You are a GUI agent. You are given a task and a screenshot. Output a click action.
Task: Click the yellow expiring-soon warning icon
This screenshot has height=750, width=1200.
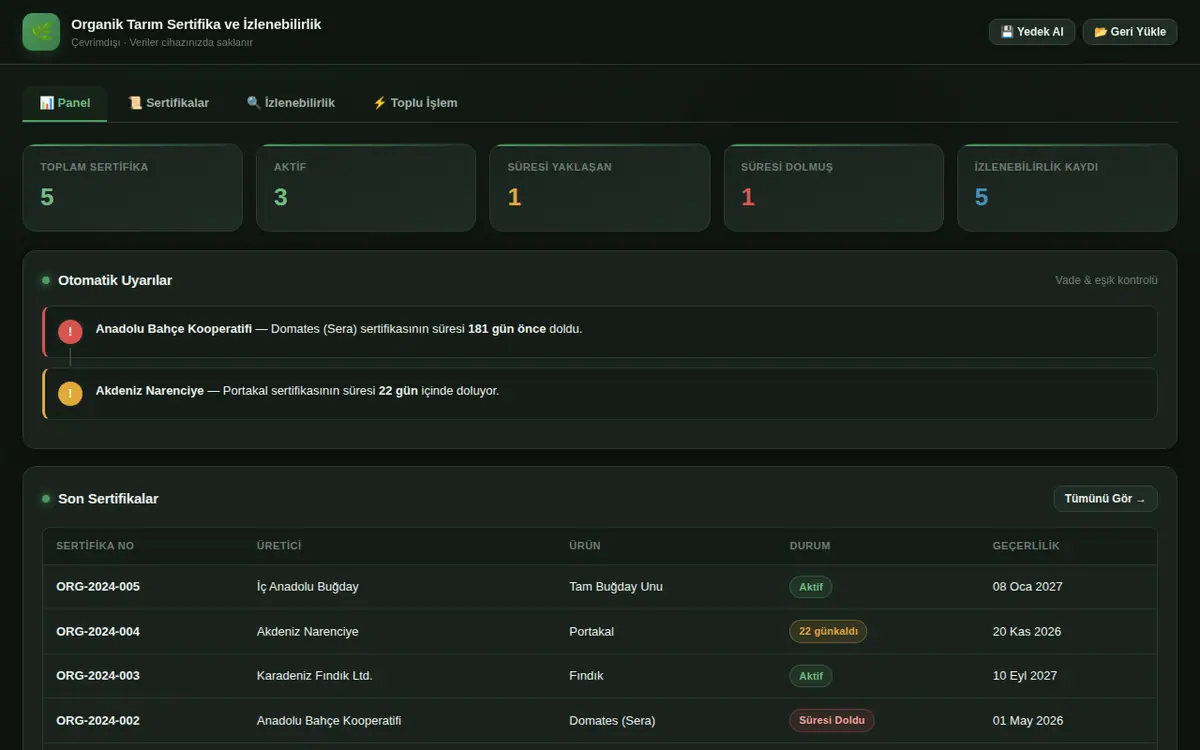pyautogui.click(x=70, y=394)
